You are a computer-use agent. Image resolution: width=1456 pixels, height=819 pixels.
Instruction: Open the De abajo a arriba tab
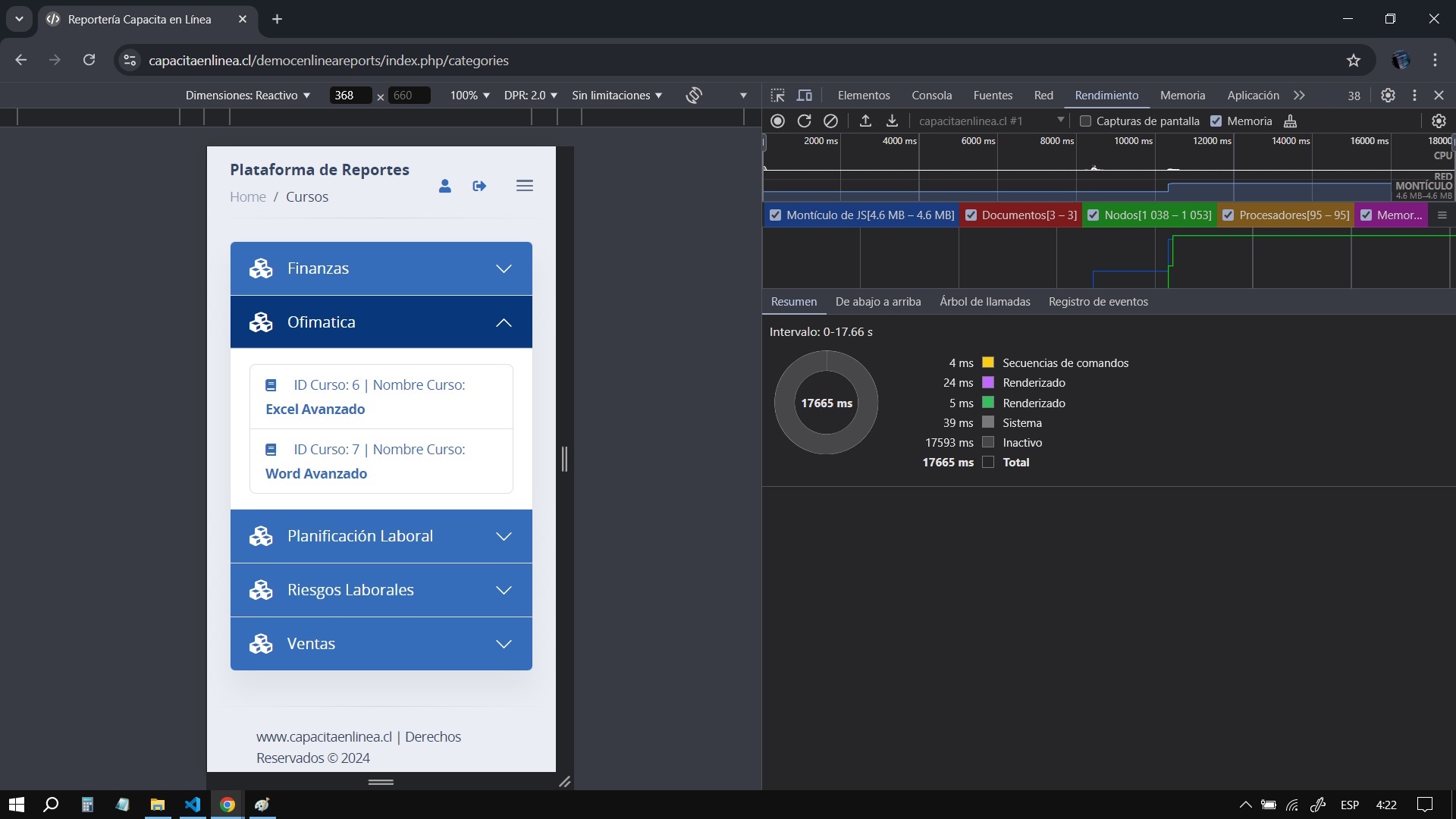click(x=878, y=301)
